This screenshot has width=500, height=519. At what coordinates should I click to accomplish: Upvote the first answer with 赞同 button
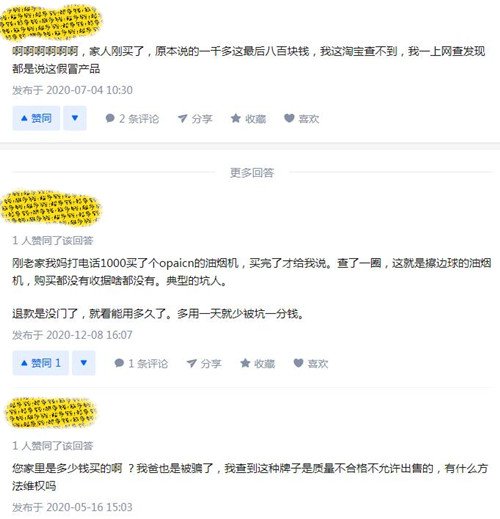click(36, 118)
